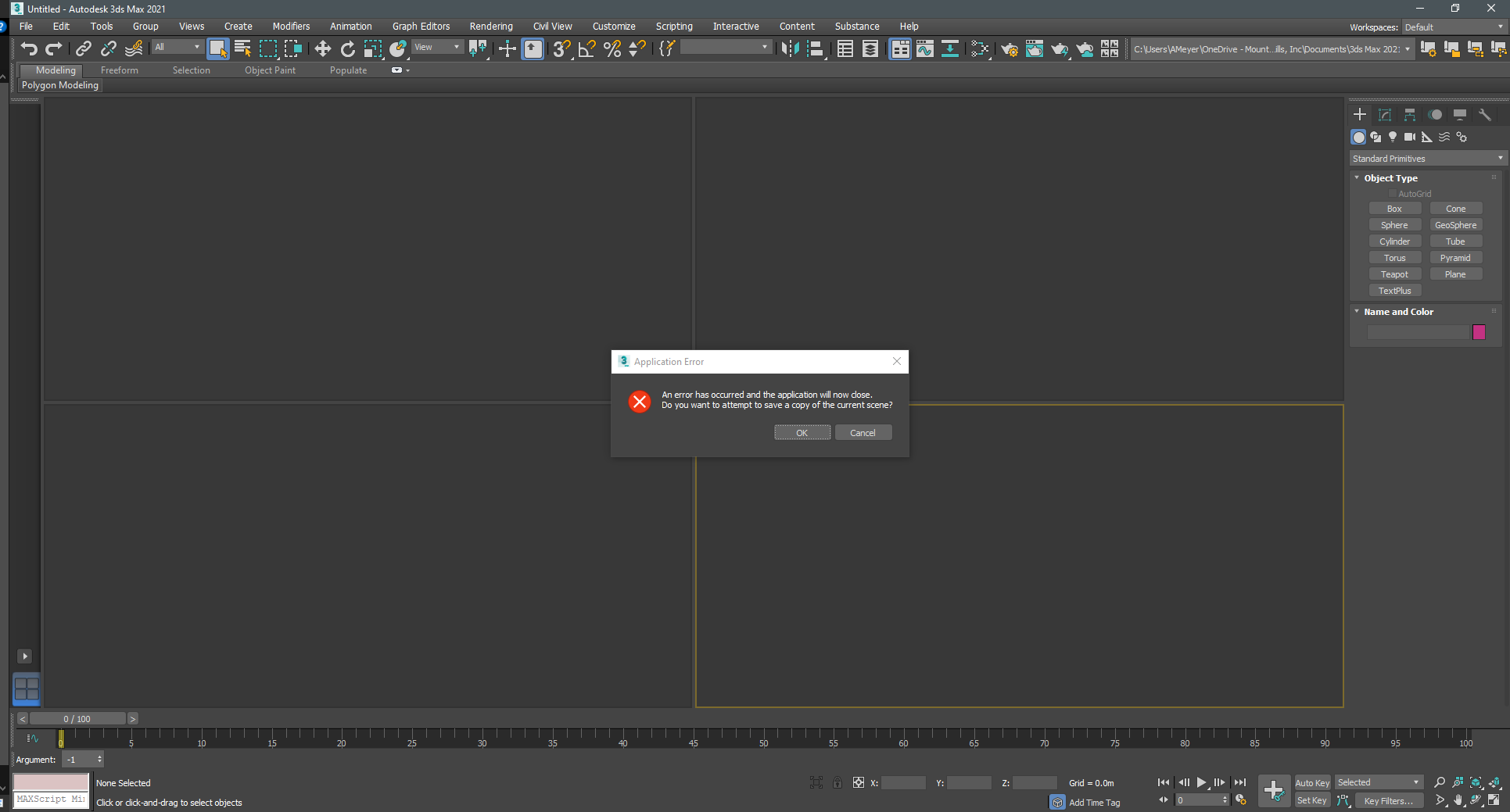Click the Key Filters button
Screen dimensions: 1510x812
point(1388,800)
